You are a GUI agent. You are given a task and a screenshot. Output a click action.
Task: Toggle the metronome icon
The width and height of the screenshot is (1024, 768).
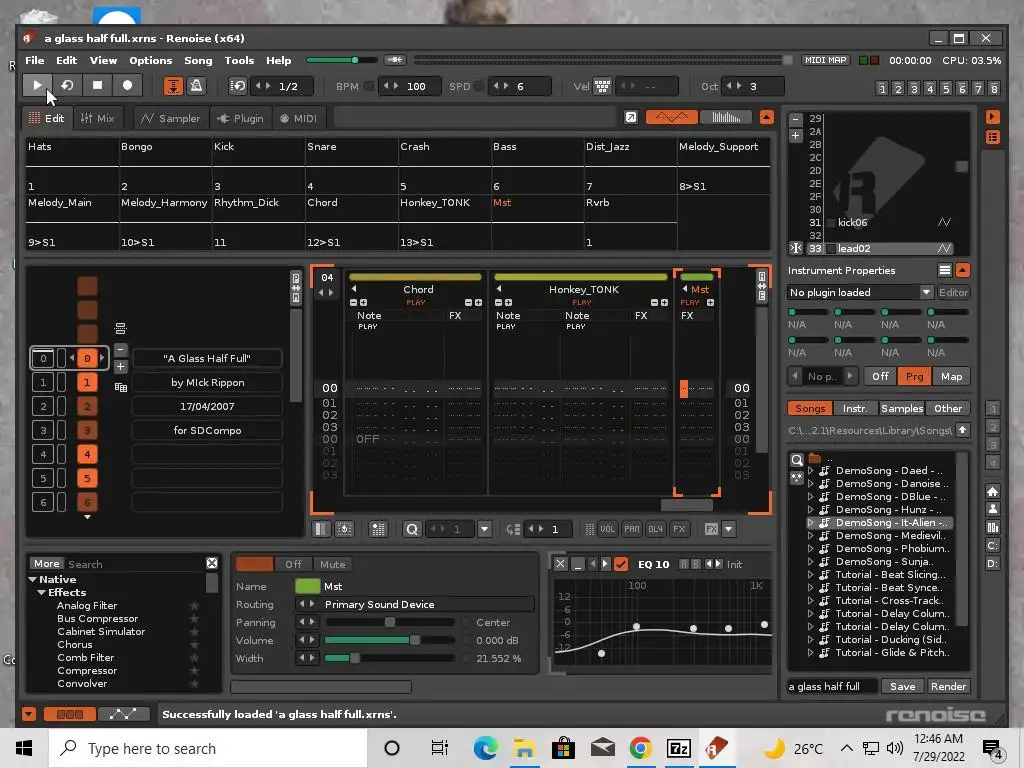pyautogui.click(x=196, y=86)
